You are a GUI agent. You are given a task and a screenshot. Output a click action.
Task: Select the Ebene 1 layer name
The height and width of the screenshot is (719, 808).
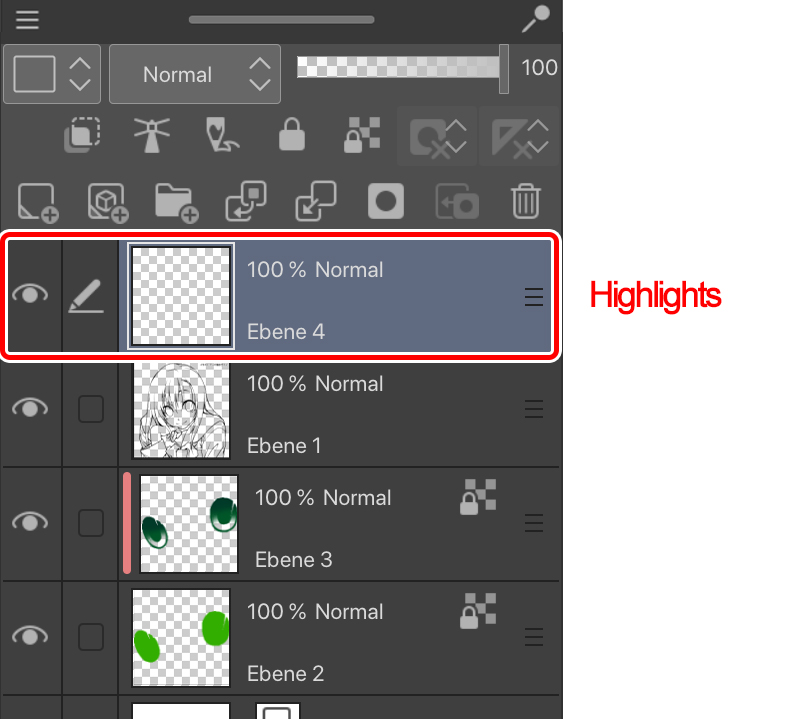click(x=284, y=446)
